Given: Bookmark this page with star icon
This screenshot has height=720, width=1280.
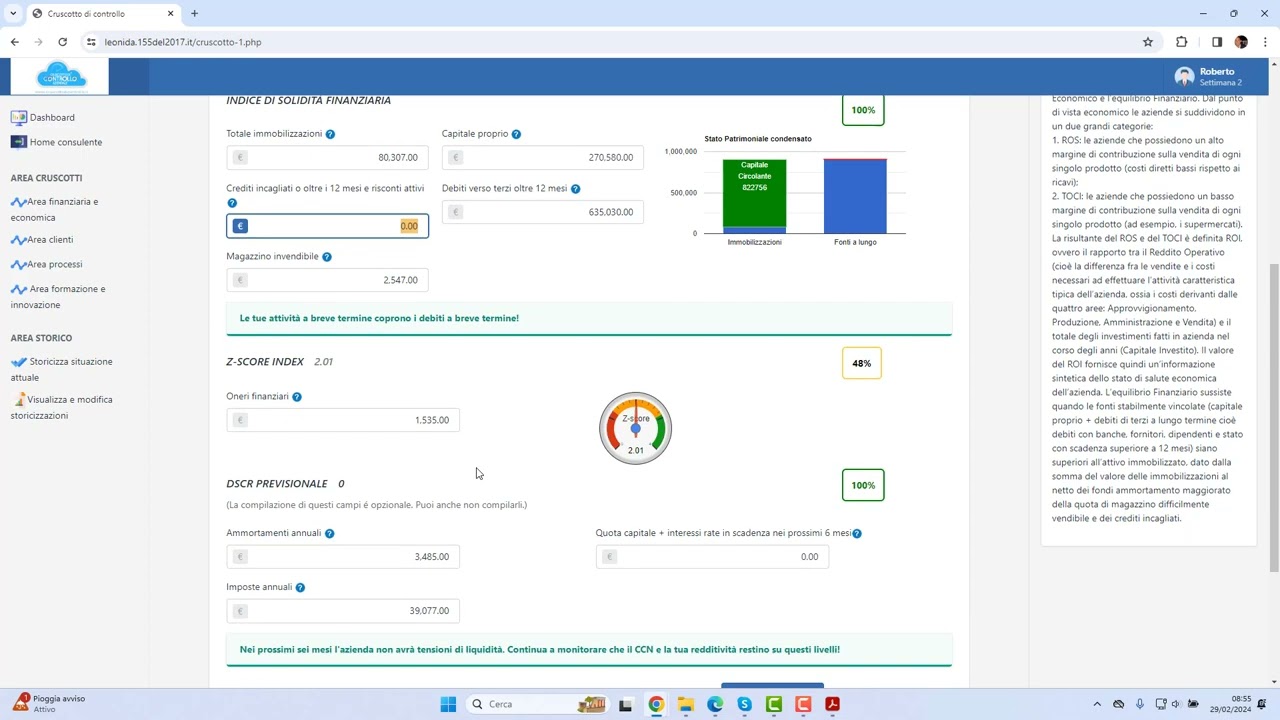Looking at the screenshot, I should click(1148, 42).
